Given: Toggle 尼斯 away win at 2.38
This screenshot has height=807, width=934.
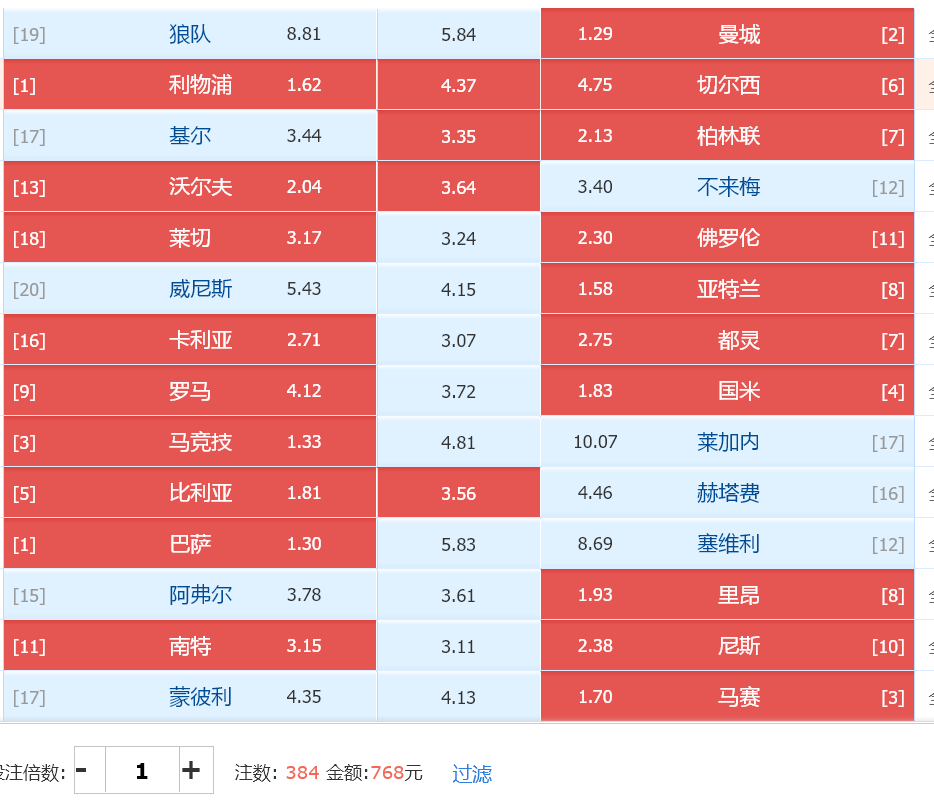Looking at the screenshot, I should (727, 646).
